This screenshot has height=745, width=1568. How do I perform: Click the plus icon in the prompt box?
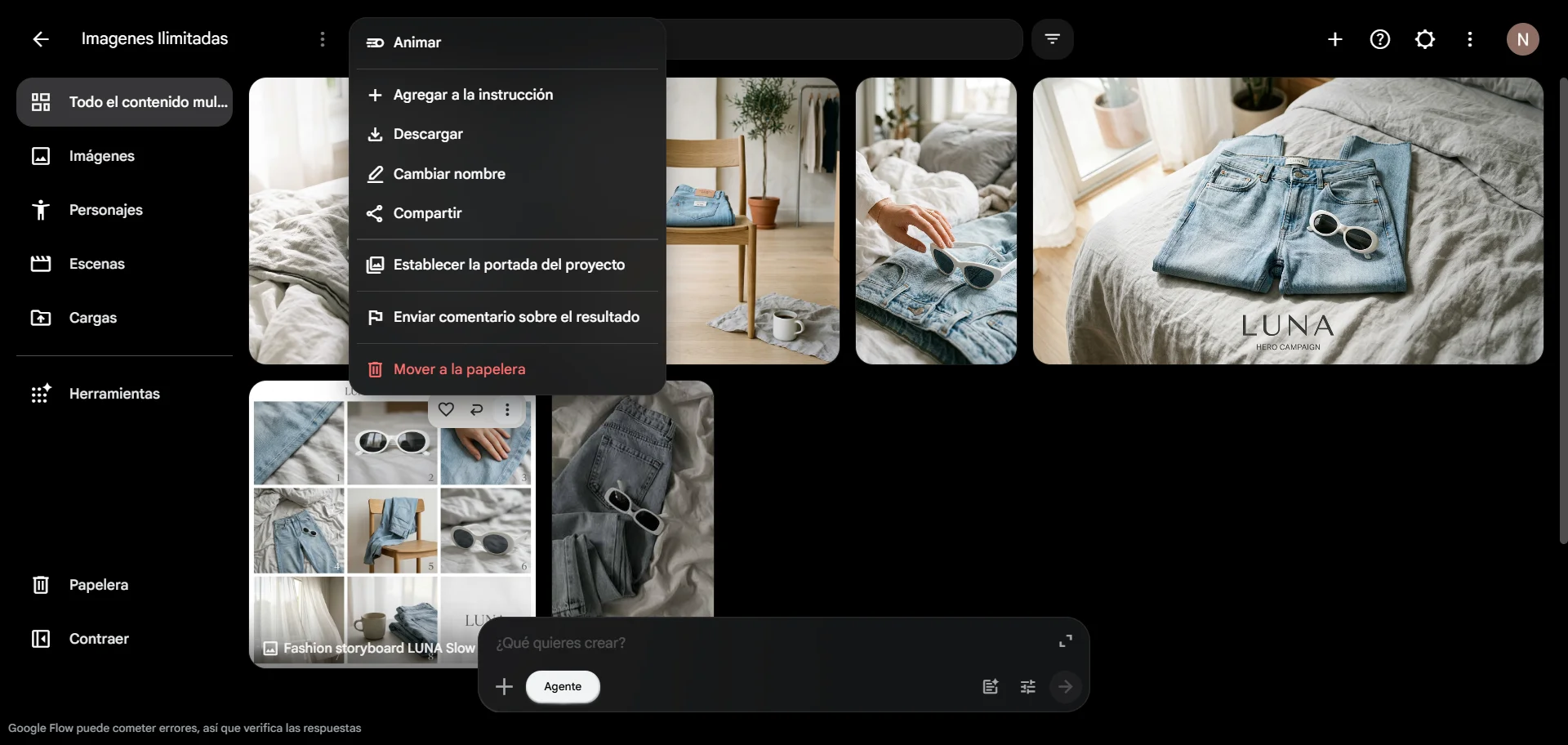(x=505, y=687)
